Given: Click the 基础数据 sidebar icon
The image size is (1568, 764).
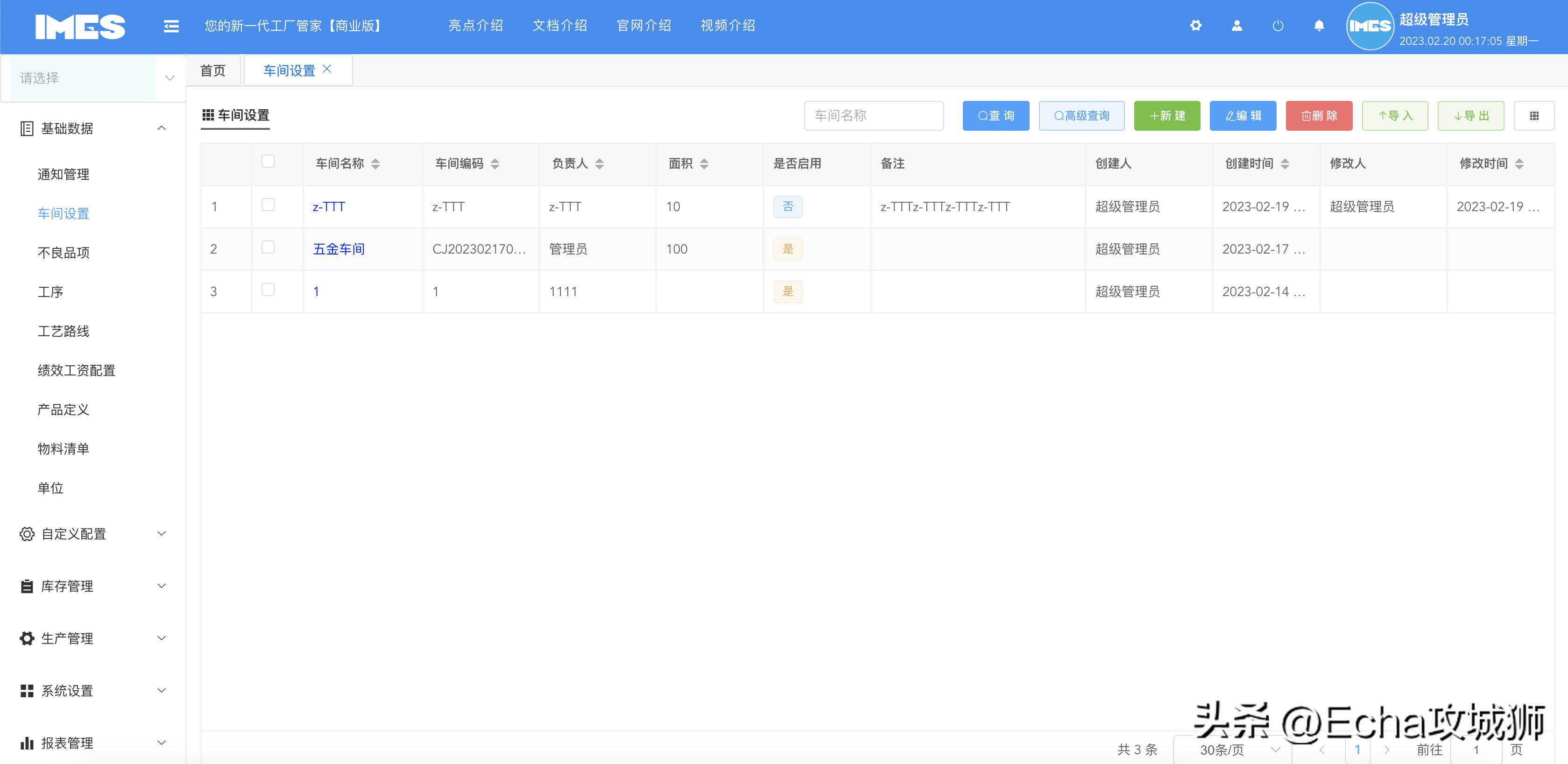Looking at the screenshot, I should 26,128.
